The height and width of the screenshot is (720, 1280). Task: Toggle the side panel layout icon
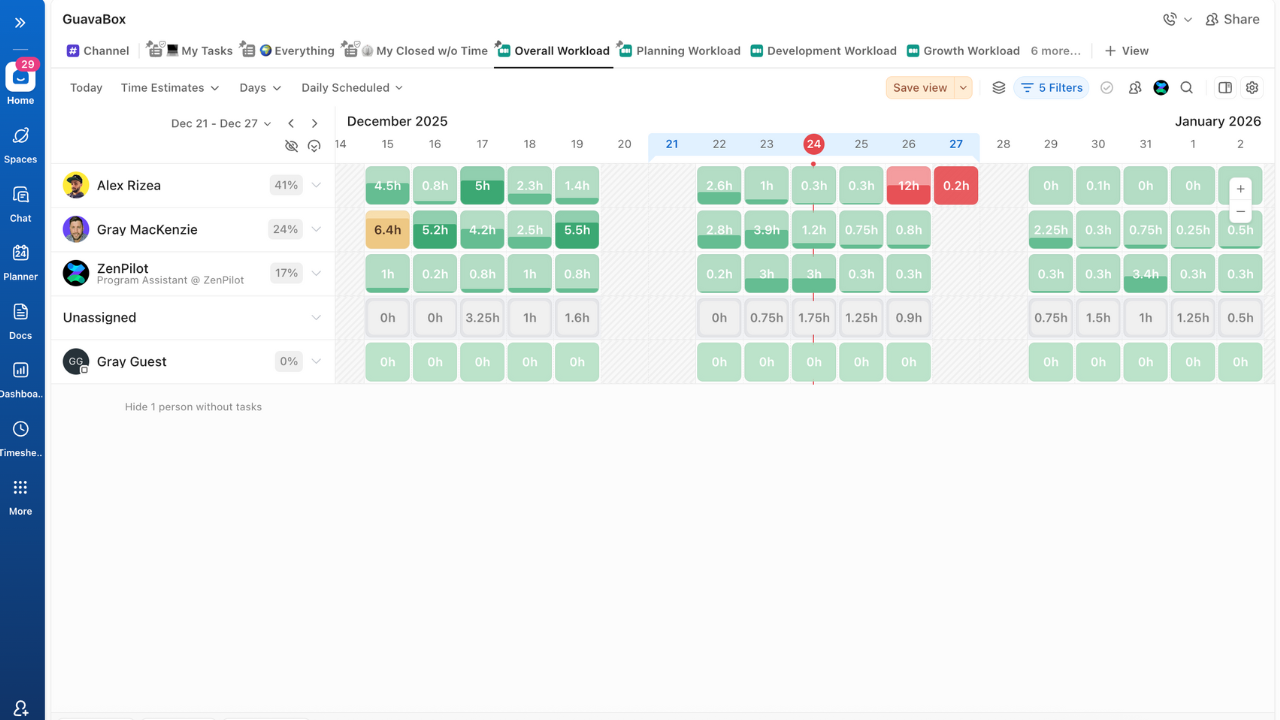1225,88
